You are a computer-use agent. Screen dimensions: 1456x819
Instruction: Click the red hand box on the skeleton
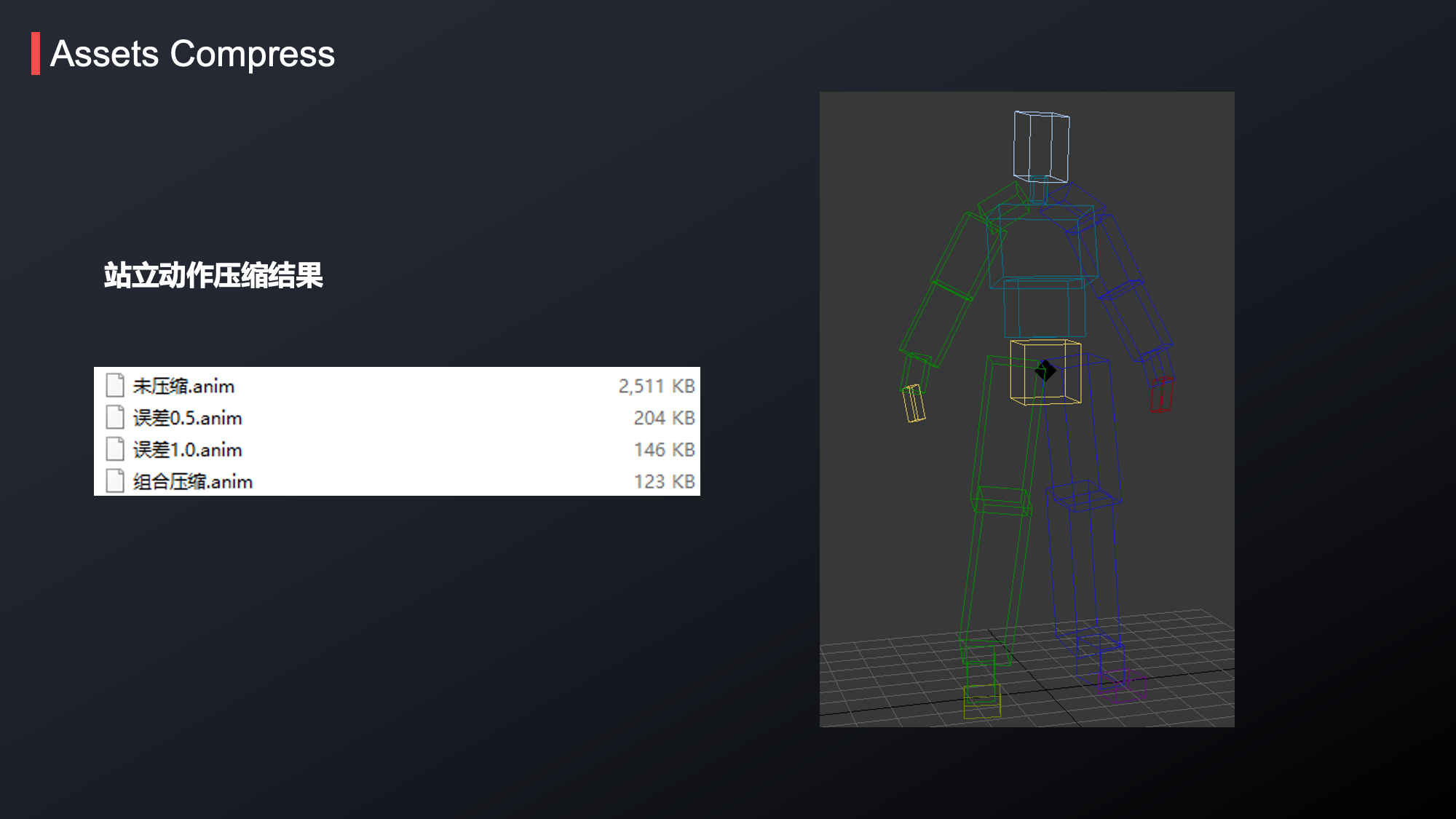(1162, 394)
